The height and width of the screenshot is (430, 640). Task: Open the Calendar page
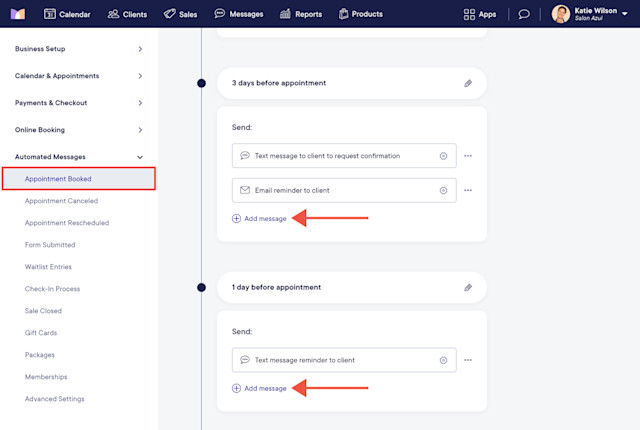[x=67, y=14]
